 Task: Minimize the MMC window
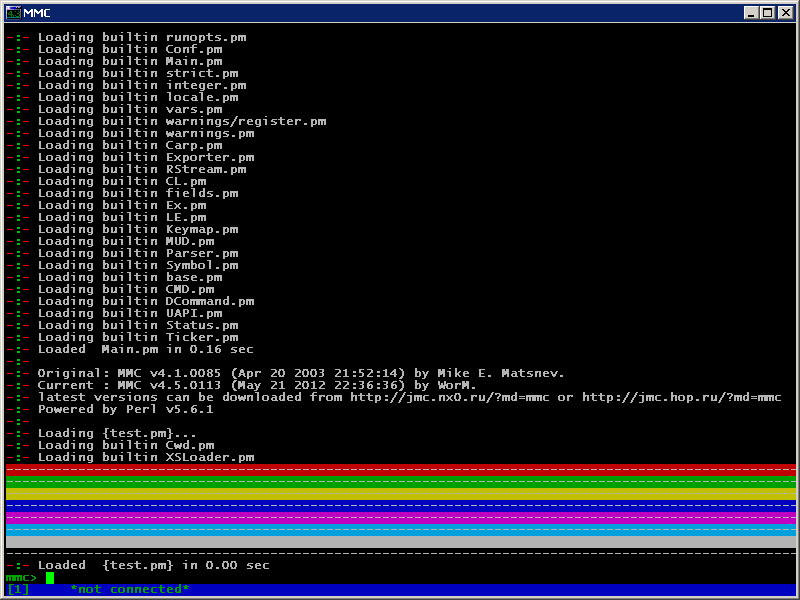[x=750, y=13]
